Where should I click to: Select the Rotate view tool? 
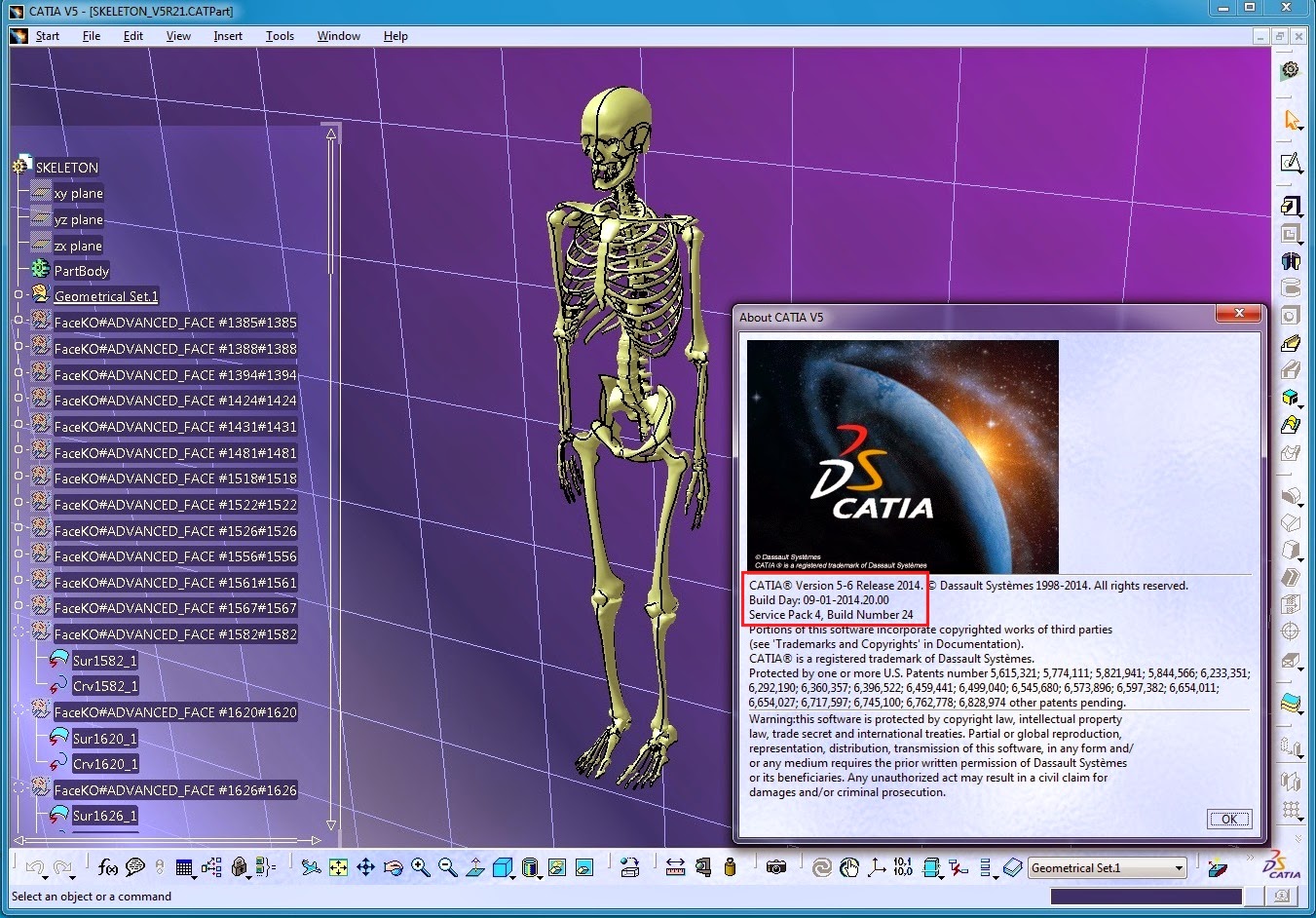point(393,867)
